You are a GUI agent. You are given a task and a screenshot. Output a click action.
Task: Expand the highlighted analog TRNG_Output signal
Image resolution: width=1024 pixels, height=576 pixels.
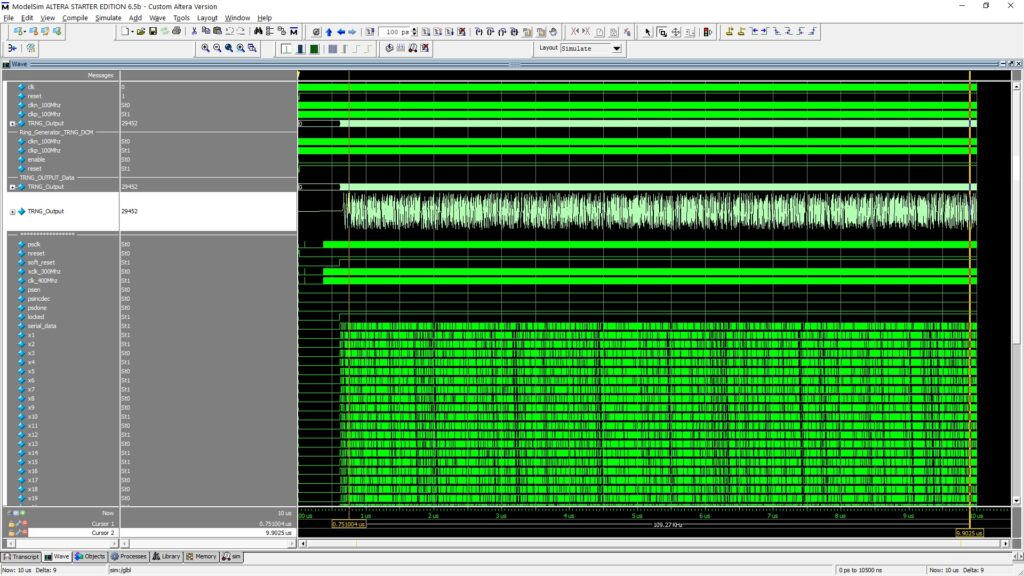point(12,212)
